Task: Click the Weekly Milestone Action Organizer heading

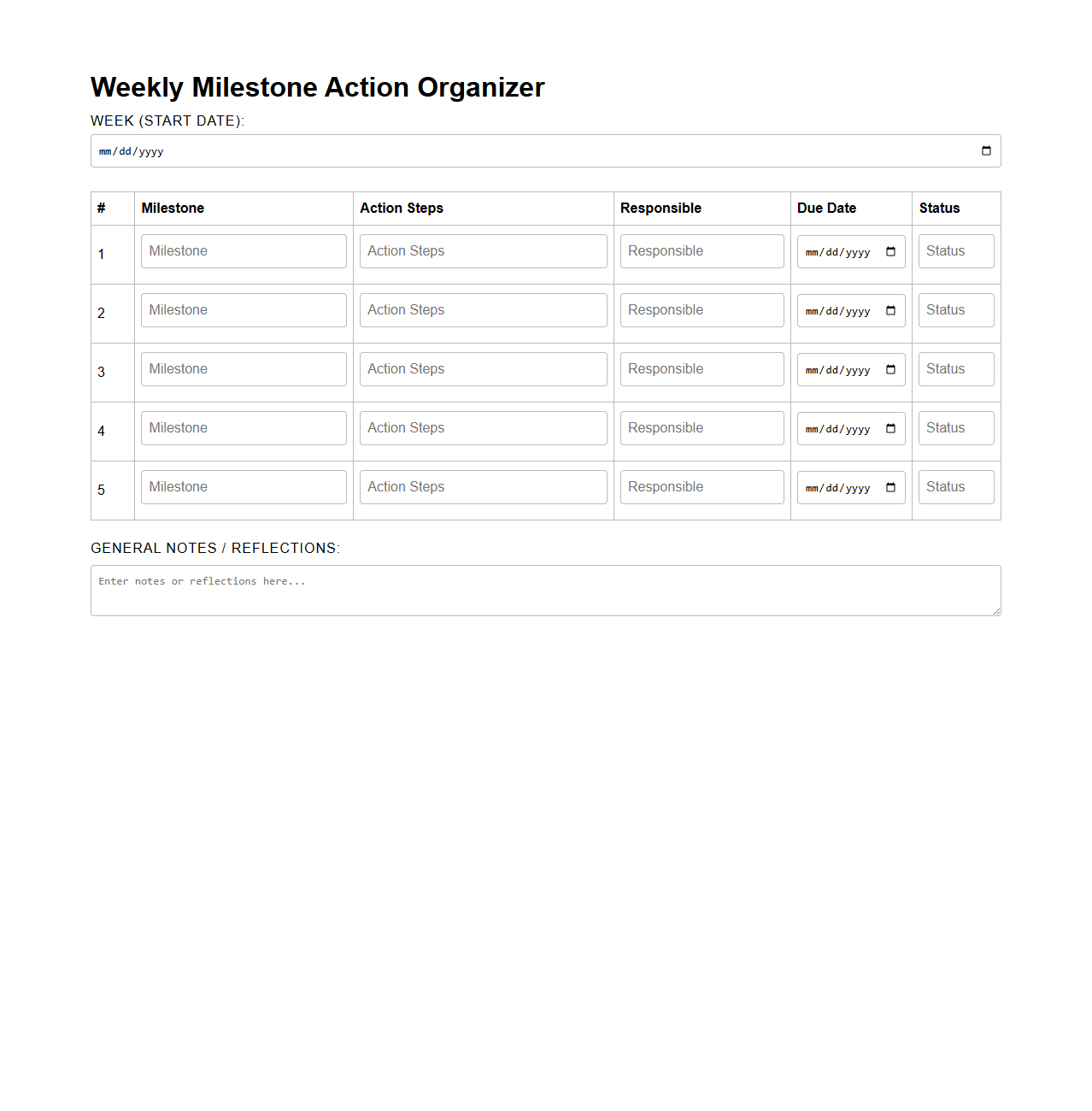Action: coord(317,87)
